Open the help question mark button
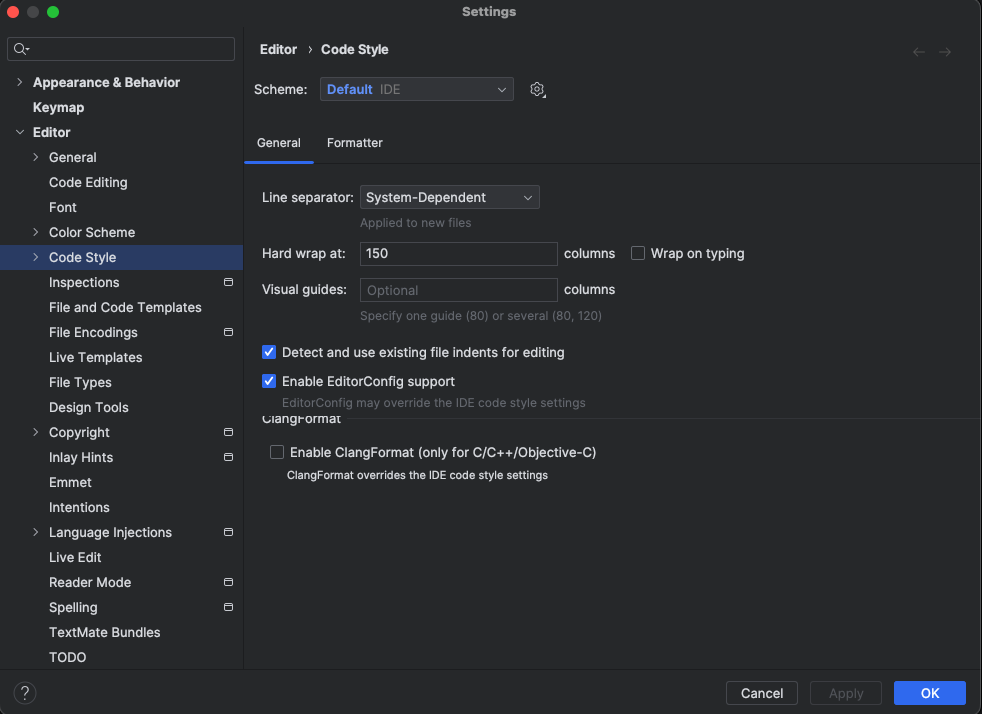982x714 pixels. (25, 693)
